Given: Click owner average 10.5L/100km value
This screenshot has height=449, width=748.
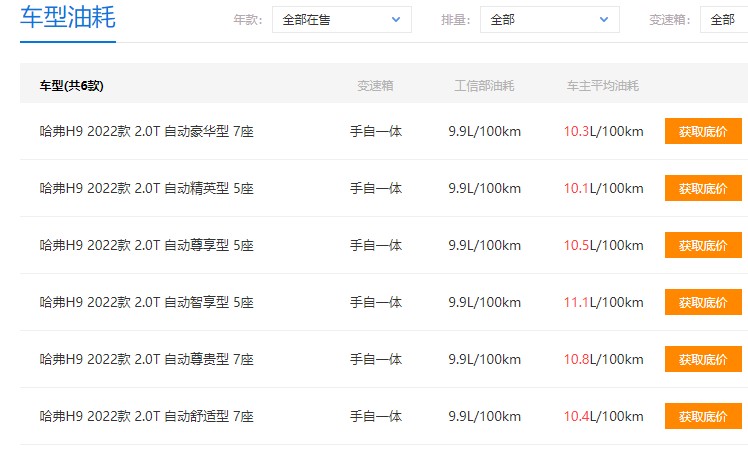Looking at the screenshot, I should pos(603,245).
